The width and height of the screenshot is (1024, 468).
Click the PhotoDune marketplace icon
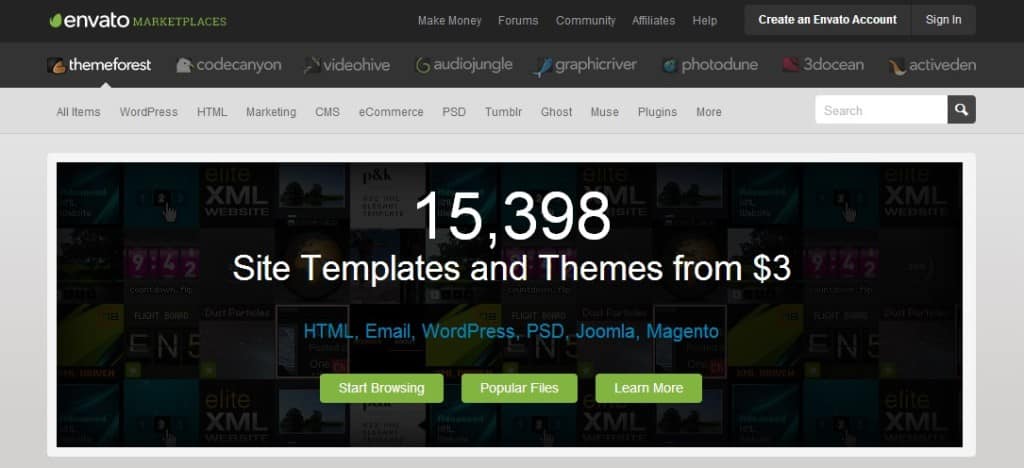(669, 65)
